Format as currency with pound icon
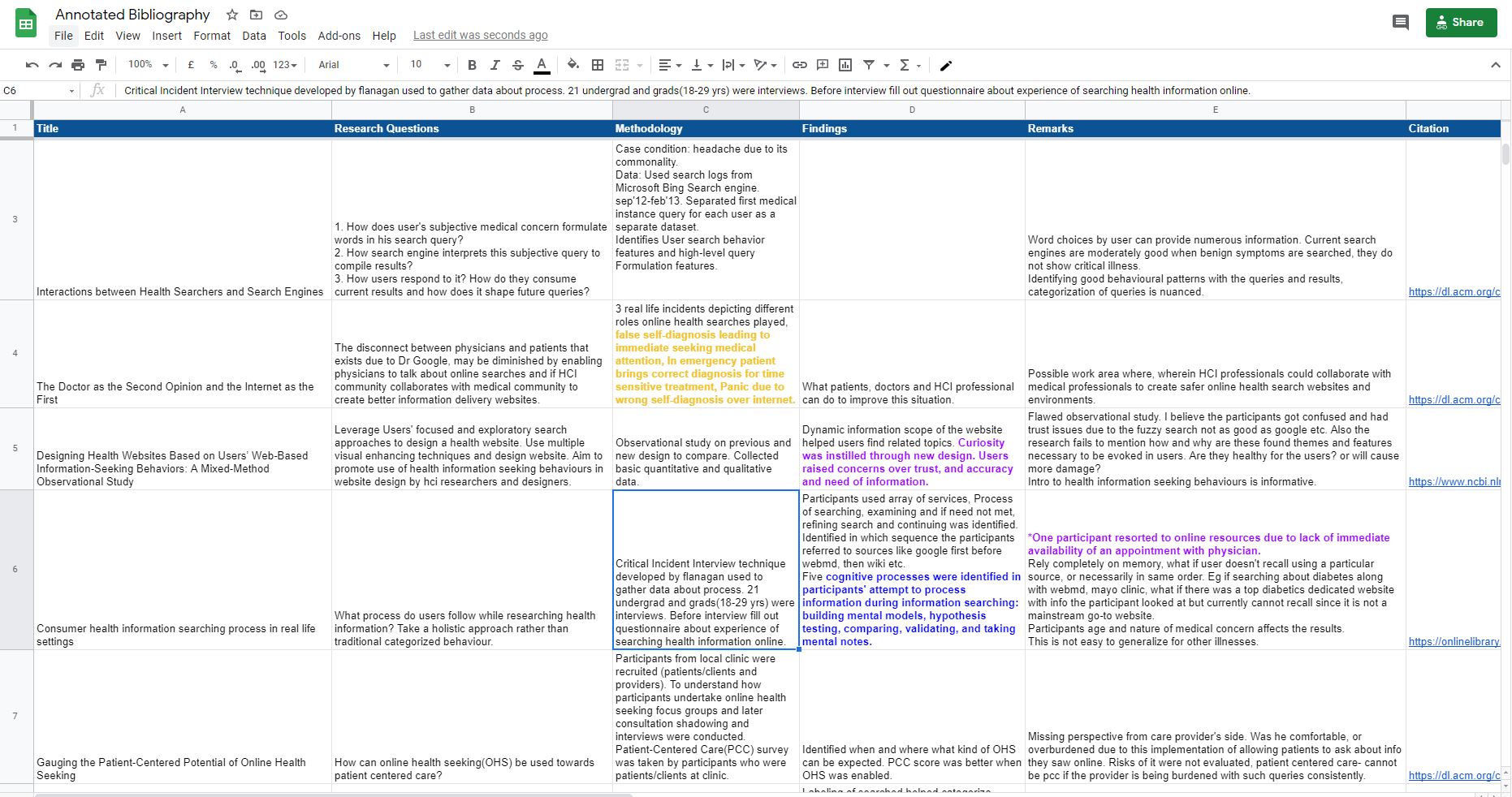 click(x=191, y=65)
